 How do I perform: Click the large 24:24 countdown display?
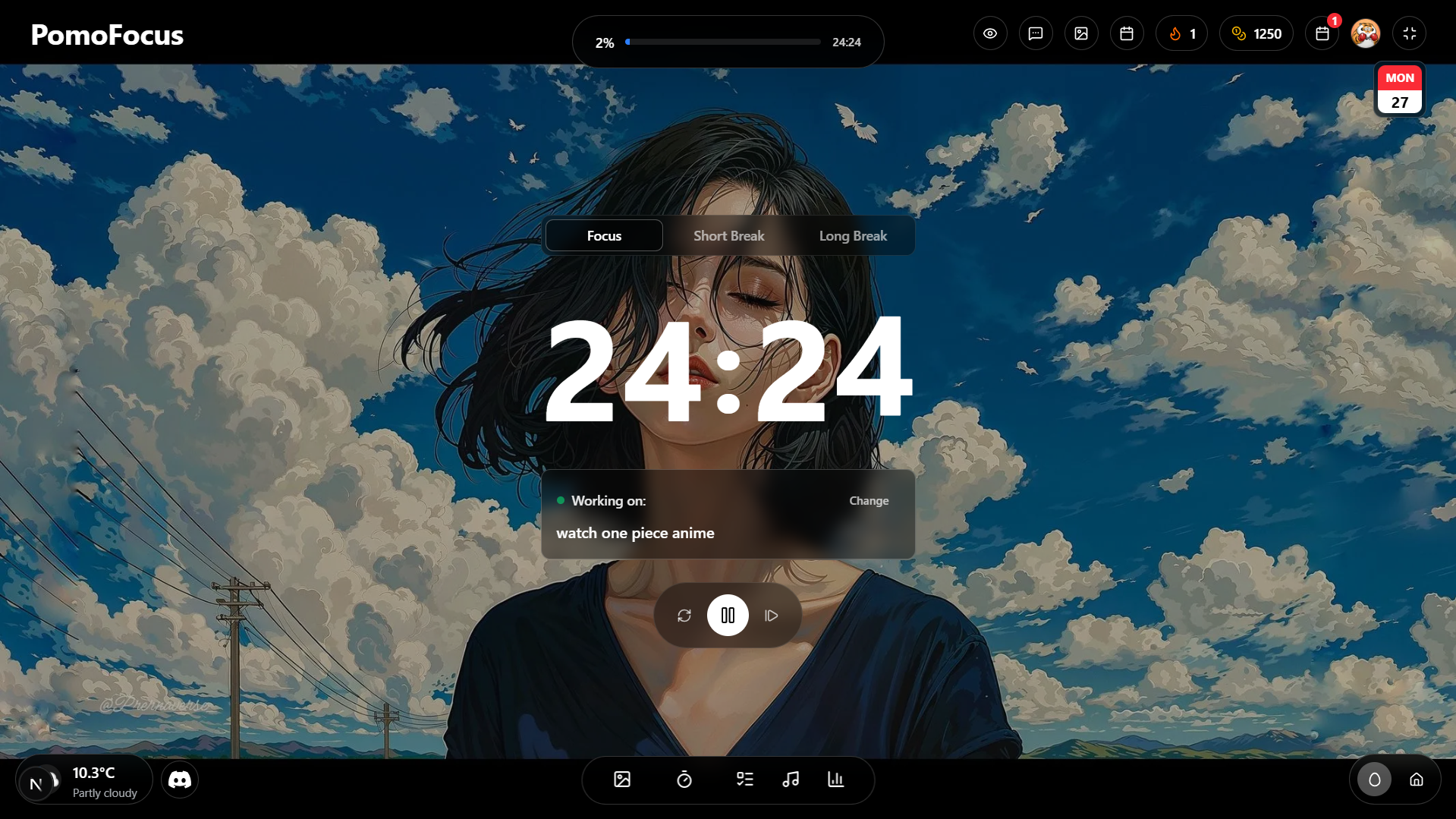728,370
